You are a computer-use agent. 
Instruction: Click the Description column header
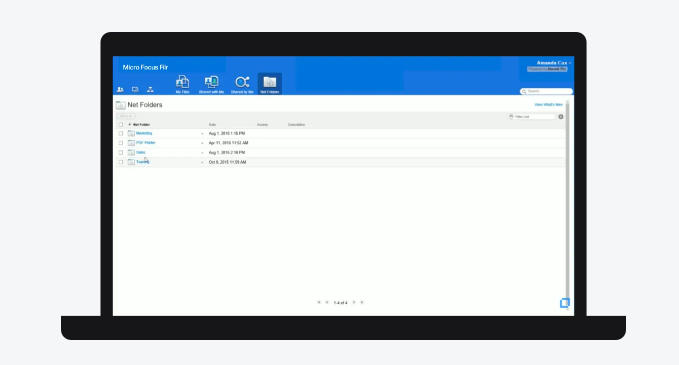pyautogui.click(x=297, y=125)
